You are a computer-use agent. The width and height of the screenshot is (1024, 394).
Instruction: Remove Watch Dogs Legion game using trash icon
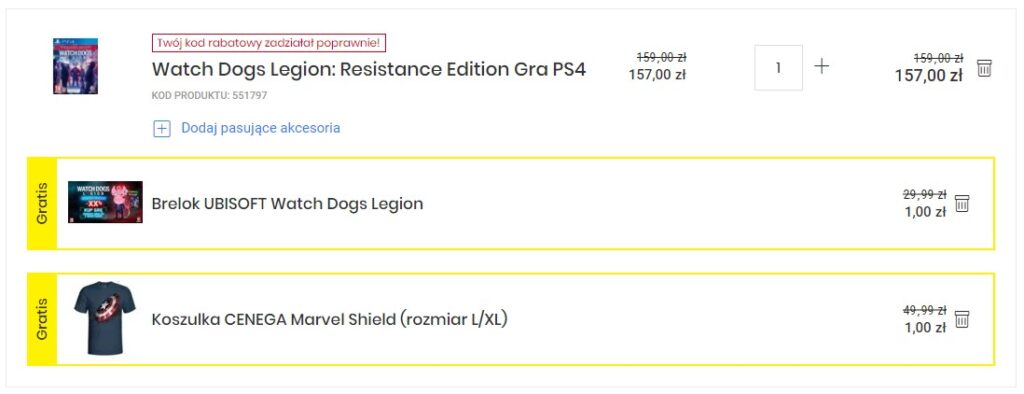click(x=984, y=68)
